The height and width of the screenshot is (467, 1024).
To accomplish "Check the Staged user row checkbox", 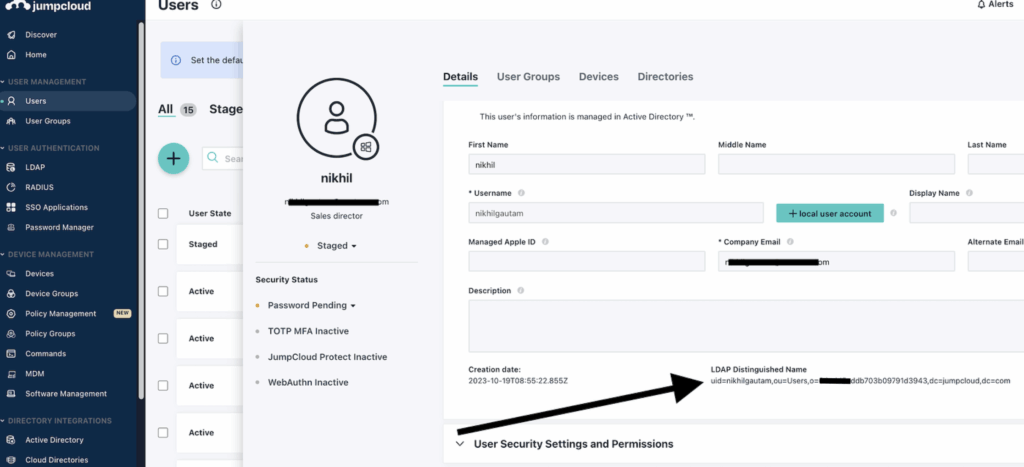I will (x=163, y=244).
